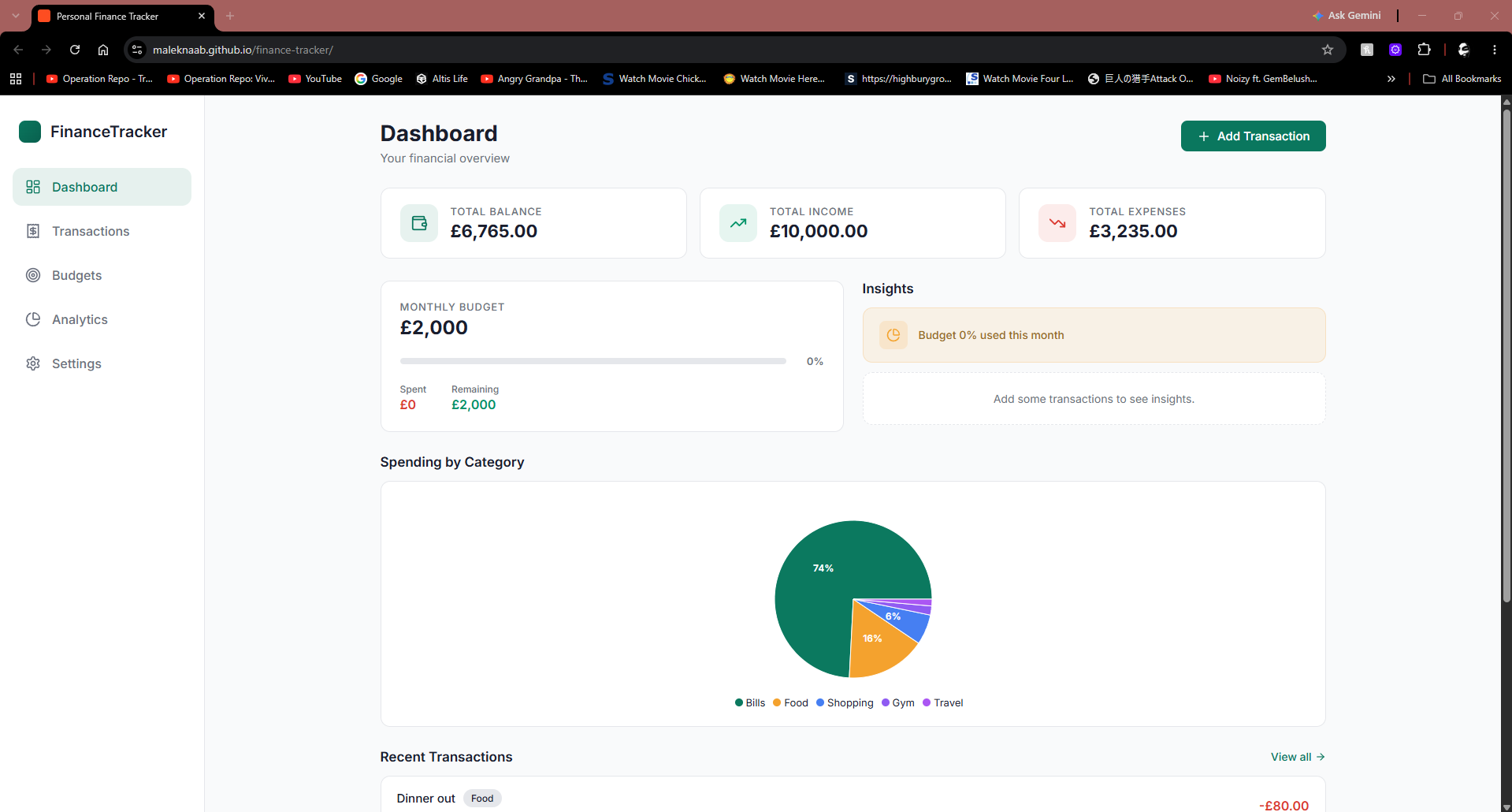
Task: Open the Google bookmark
Action: (x=379, y=79)
